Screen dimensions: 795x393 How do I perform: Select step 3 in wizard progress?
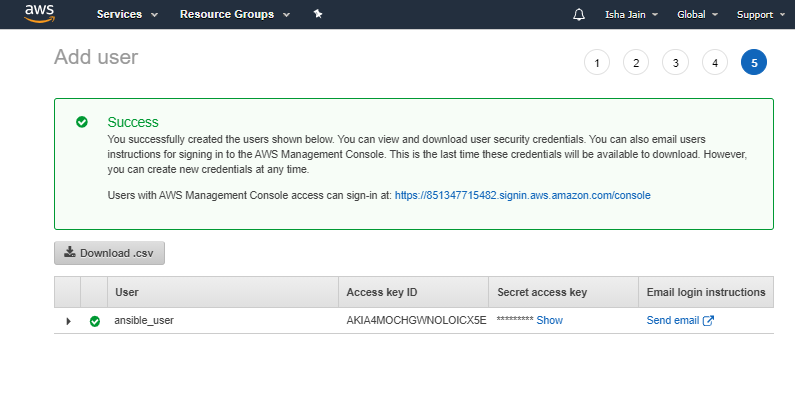675,62
